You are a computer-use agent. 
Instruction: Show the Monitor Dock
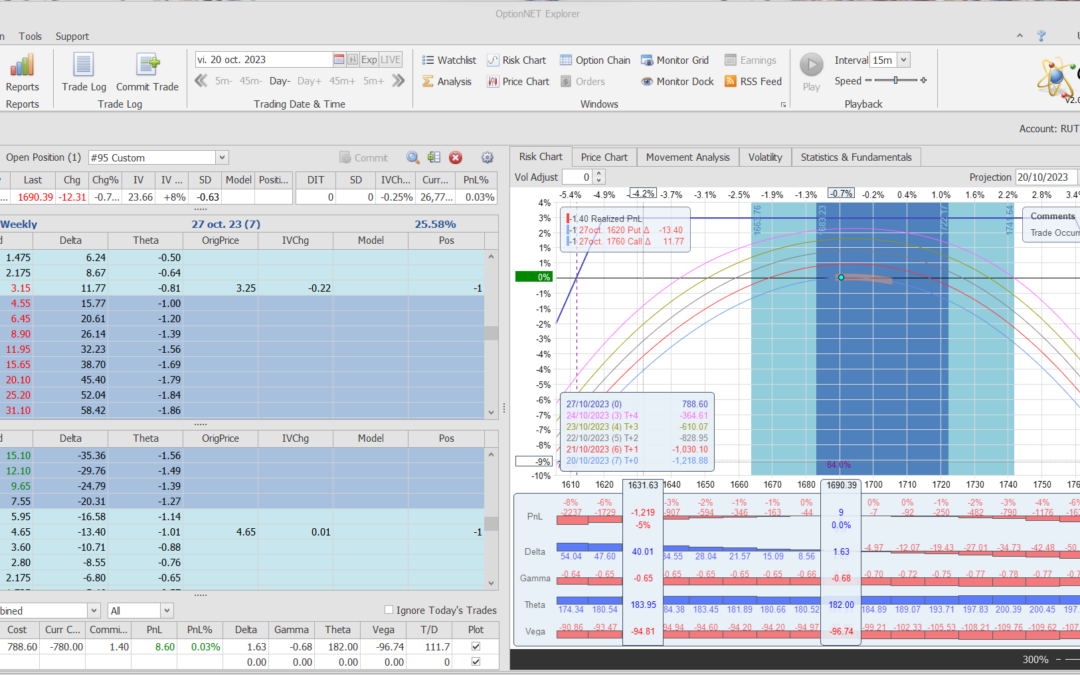[x=677, y=82]
